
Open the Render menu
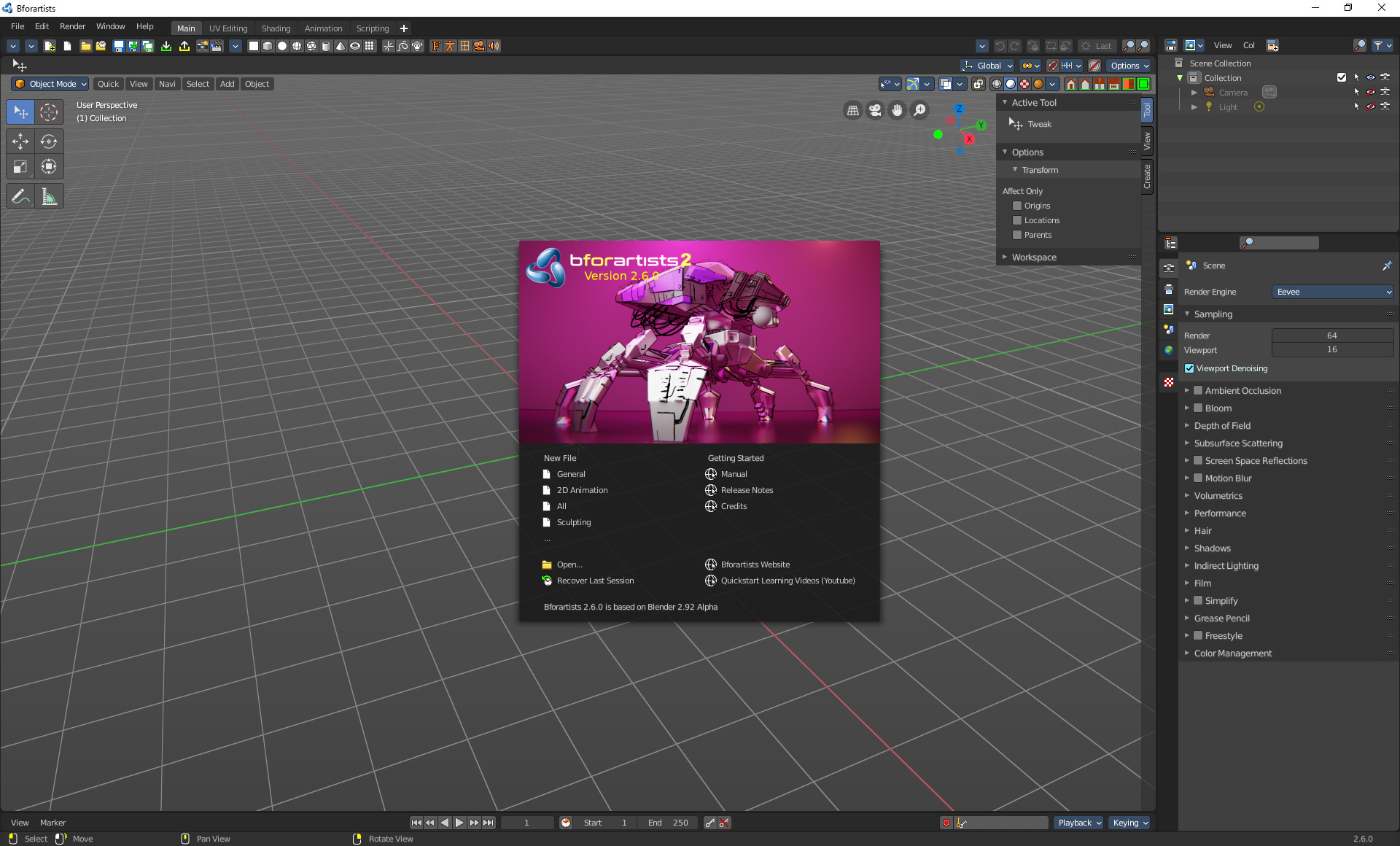72,26
